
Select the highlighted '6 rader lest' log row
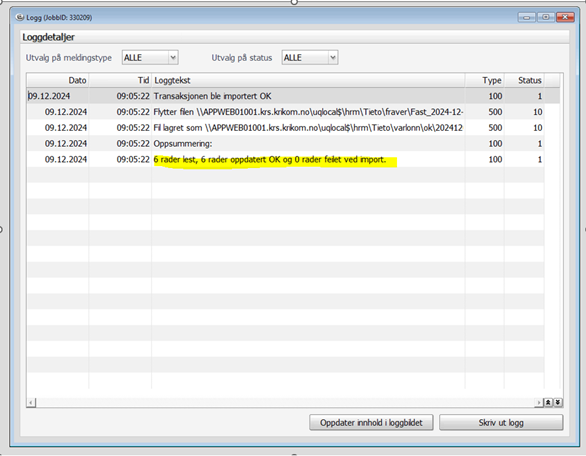[x=286, y=160]
